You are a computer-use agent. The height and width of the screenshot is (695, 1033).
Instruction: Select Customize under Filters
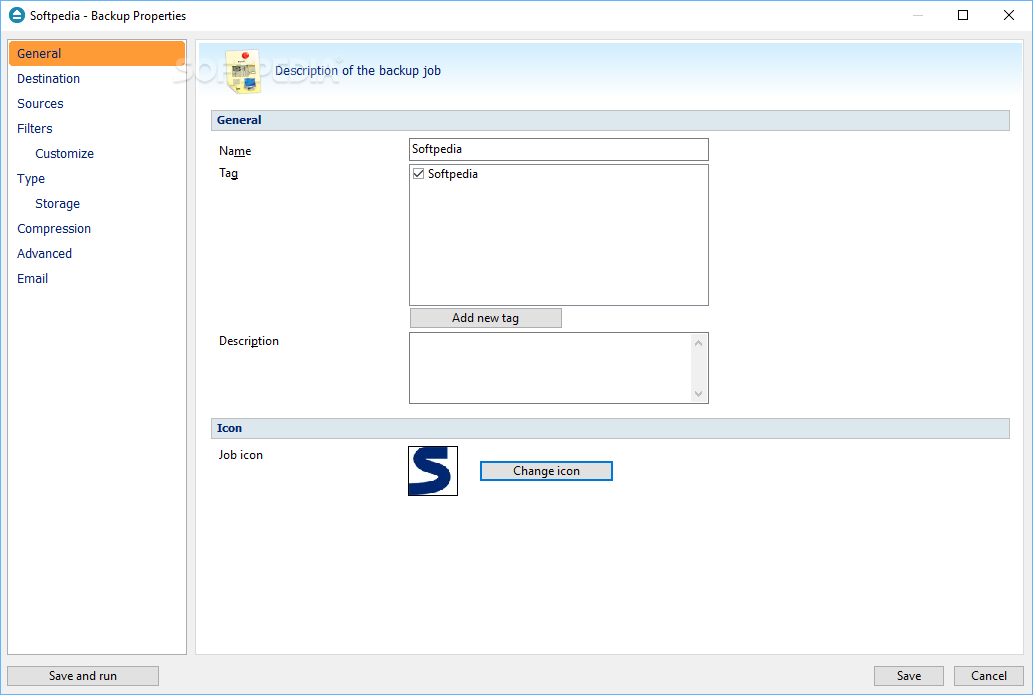pos(65,153)
